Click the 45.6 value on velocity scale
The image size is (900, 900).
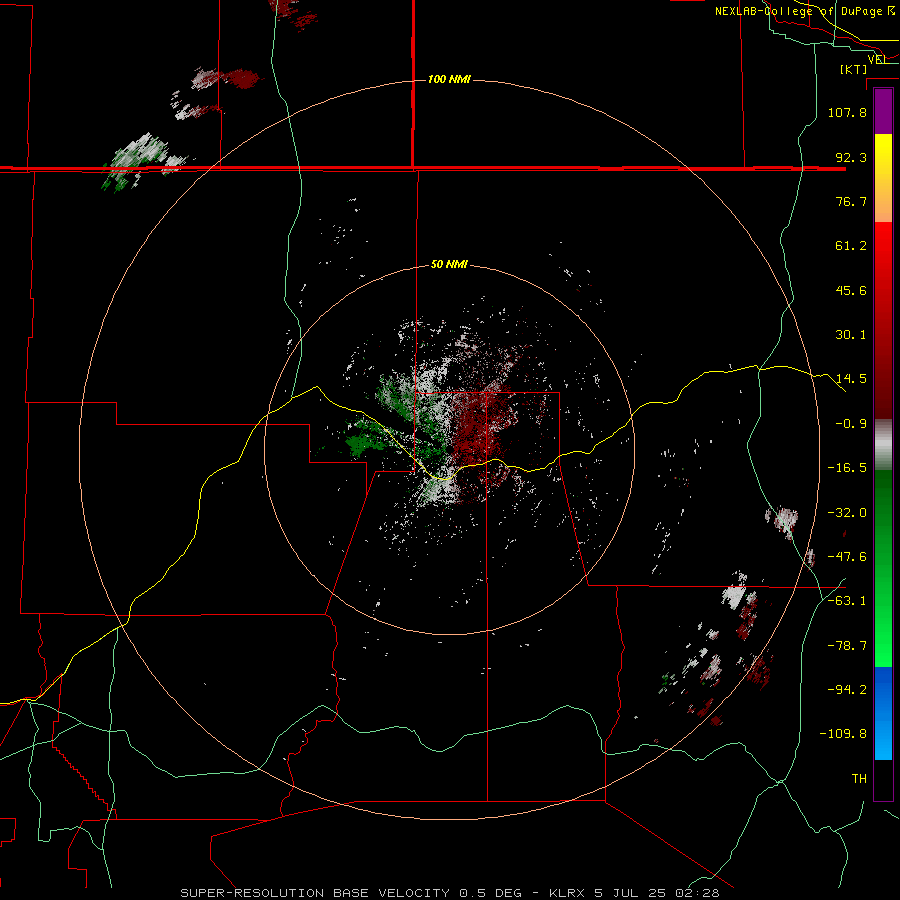point(851,290)
